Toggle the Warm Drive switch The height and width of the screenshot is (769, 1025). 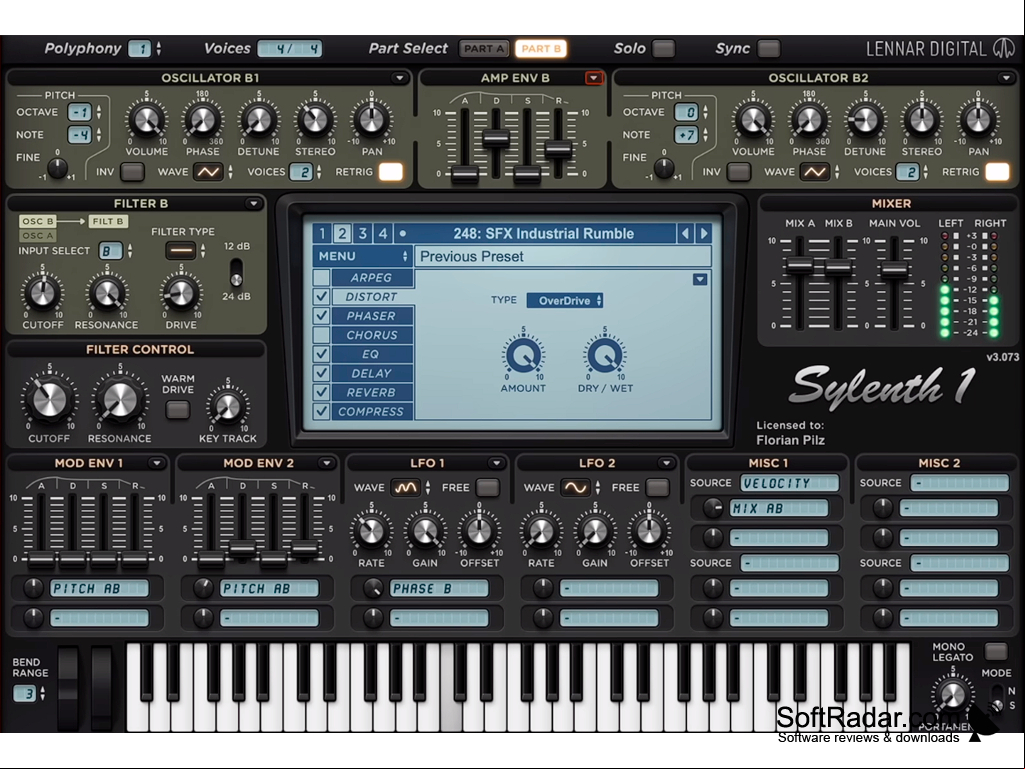(x=178, y=410)
